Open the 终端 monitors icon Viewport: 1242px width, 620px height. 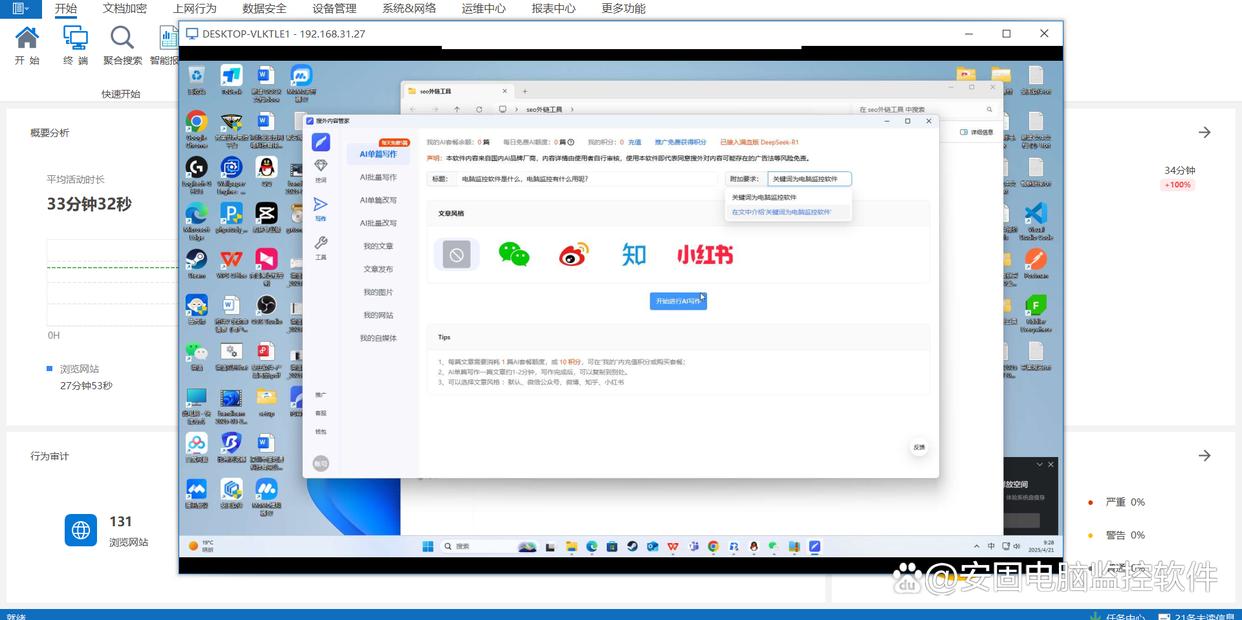(75, 39)
